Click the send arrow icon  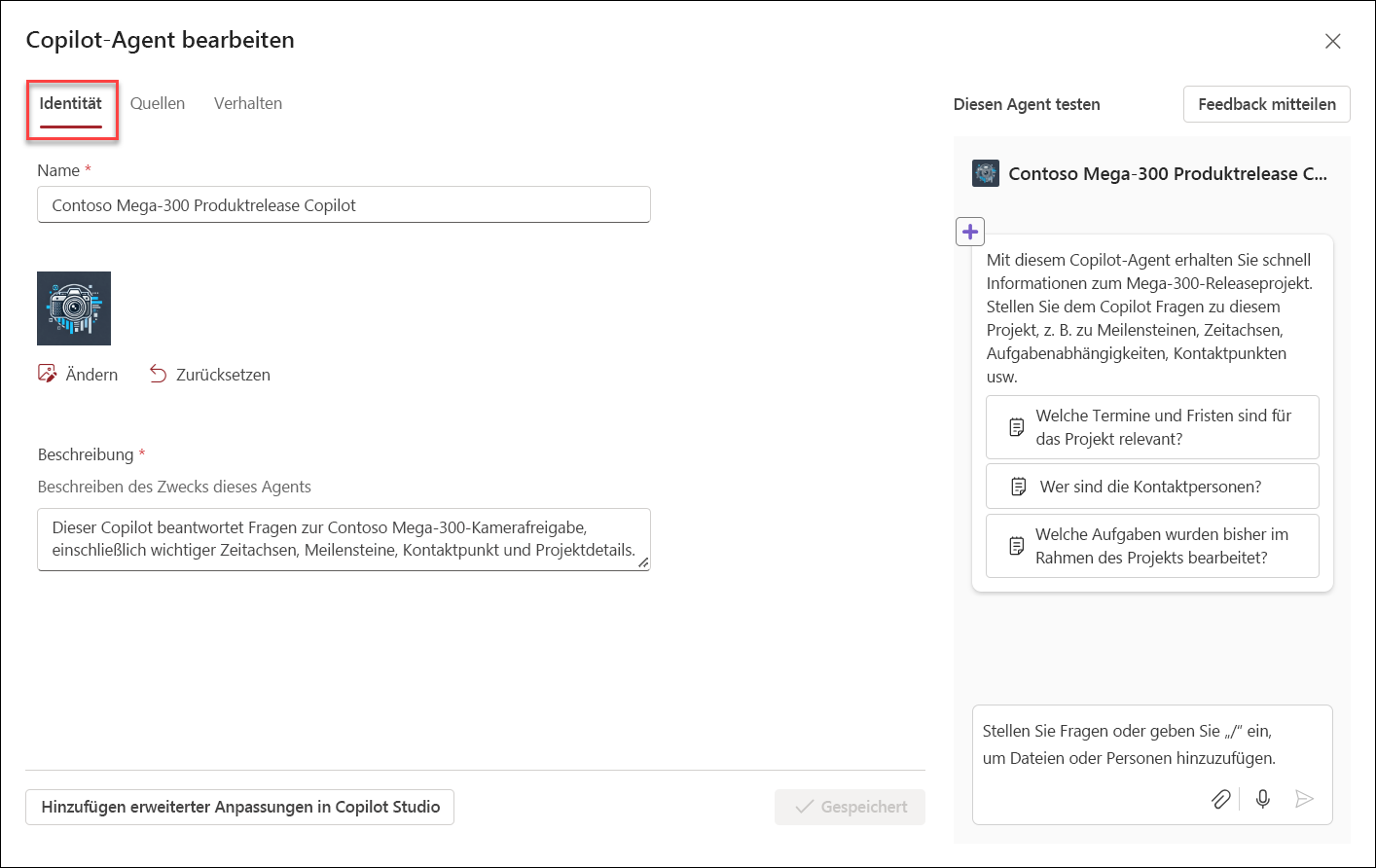1305,799
